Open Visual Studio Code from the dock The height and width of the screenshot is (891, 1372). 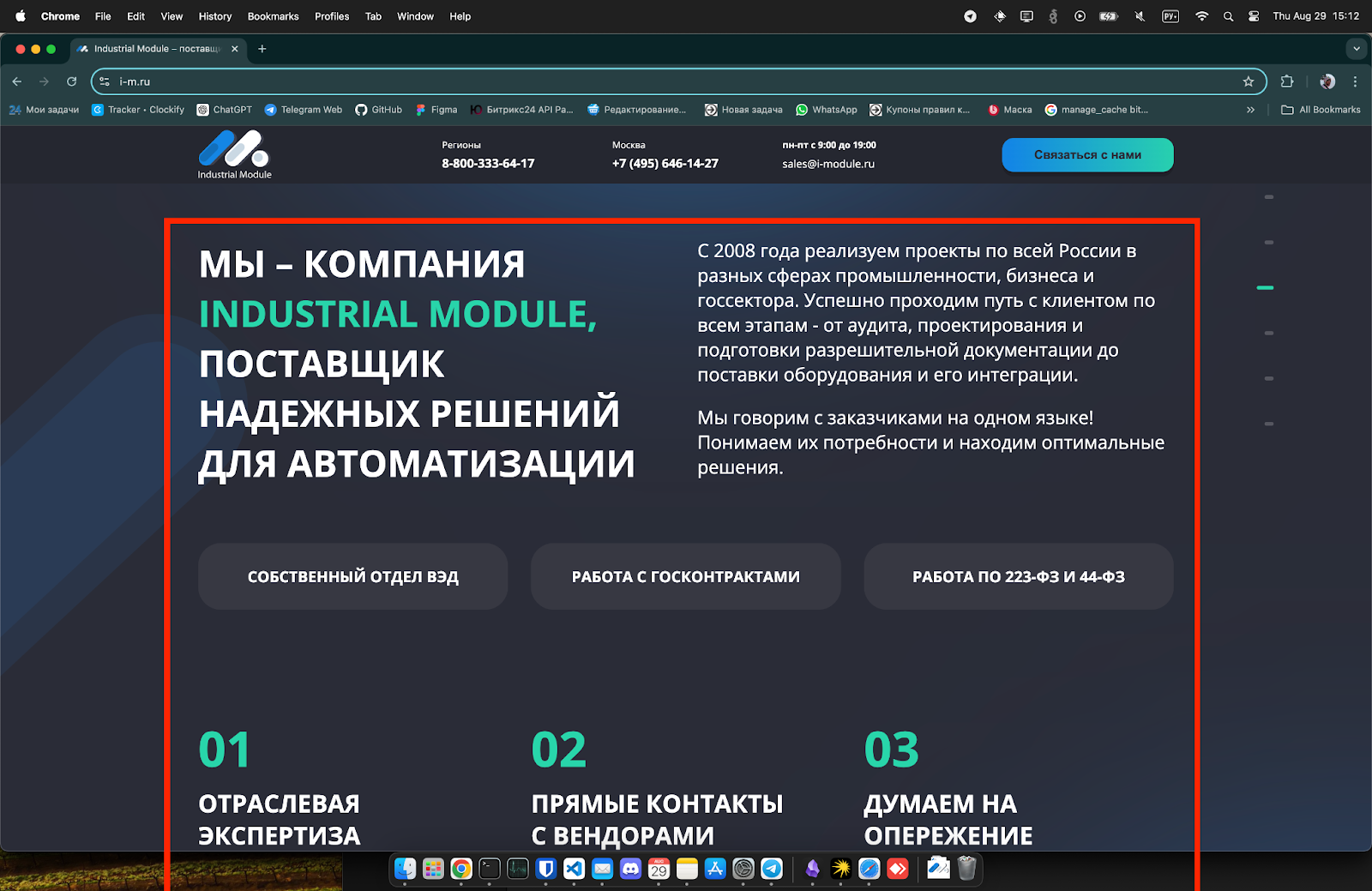click(x=575, y=869)
